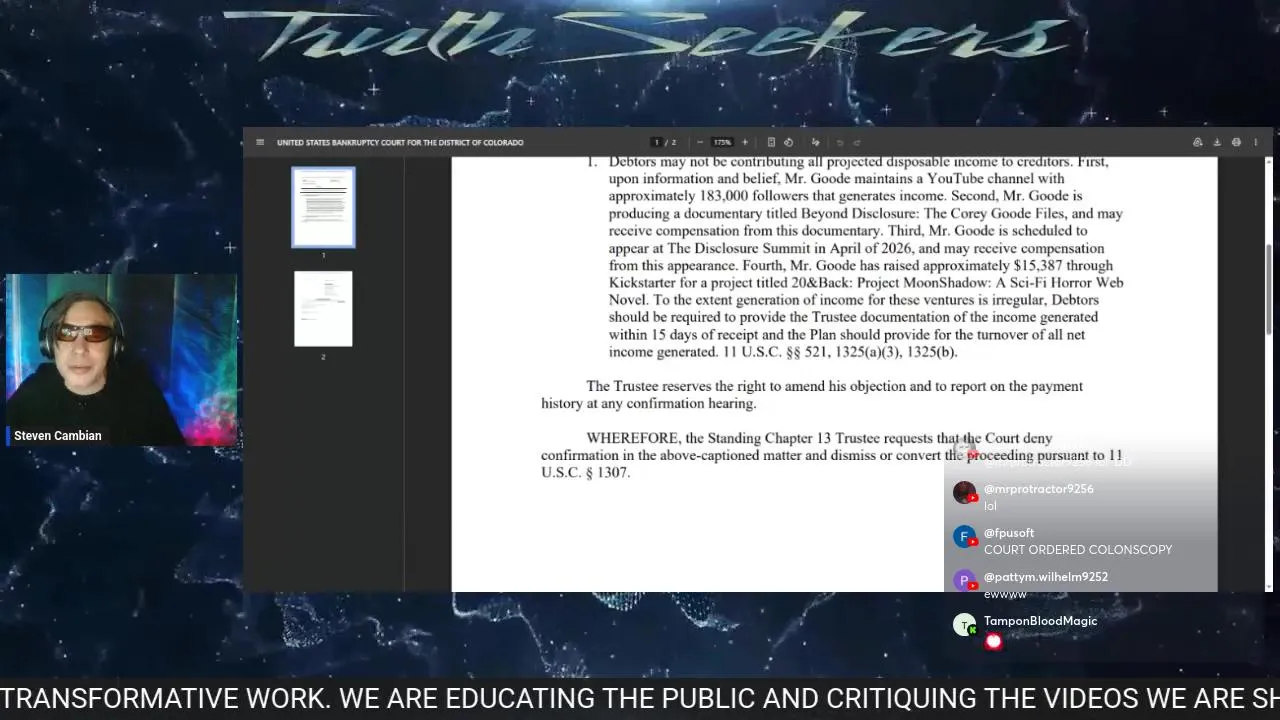Click username @pattym.wilhelm9252 in chat
This screenshot has height=720, width=1280.
coord(1046,577)
